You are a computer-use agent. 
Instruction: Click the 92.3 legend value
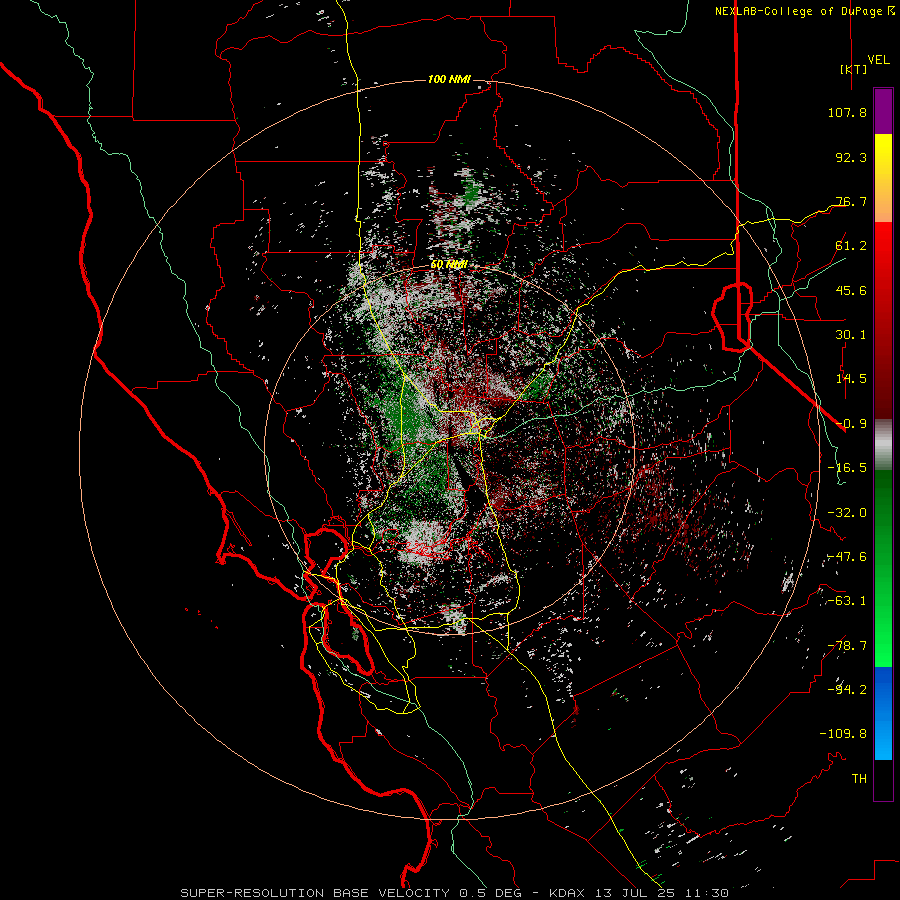pos(851,157)
